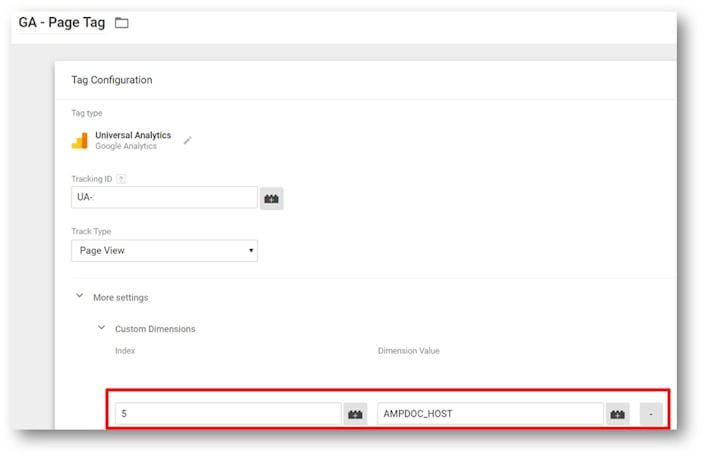Click the Universal Analytics tag type text
Image resolution: width=705 pixels, height=457 pixels.
(133, 135)
